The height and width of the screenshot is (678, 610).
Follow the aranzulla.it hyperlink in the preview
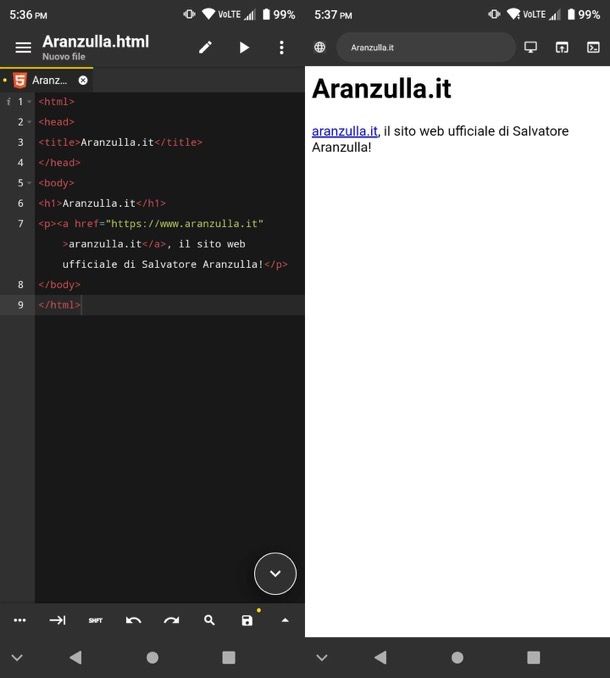pyautogui.click(x=345, y=131)
